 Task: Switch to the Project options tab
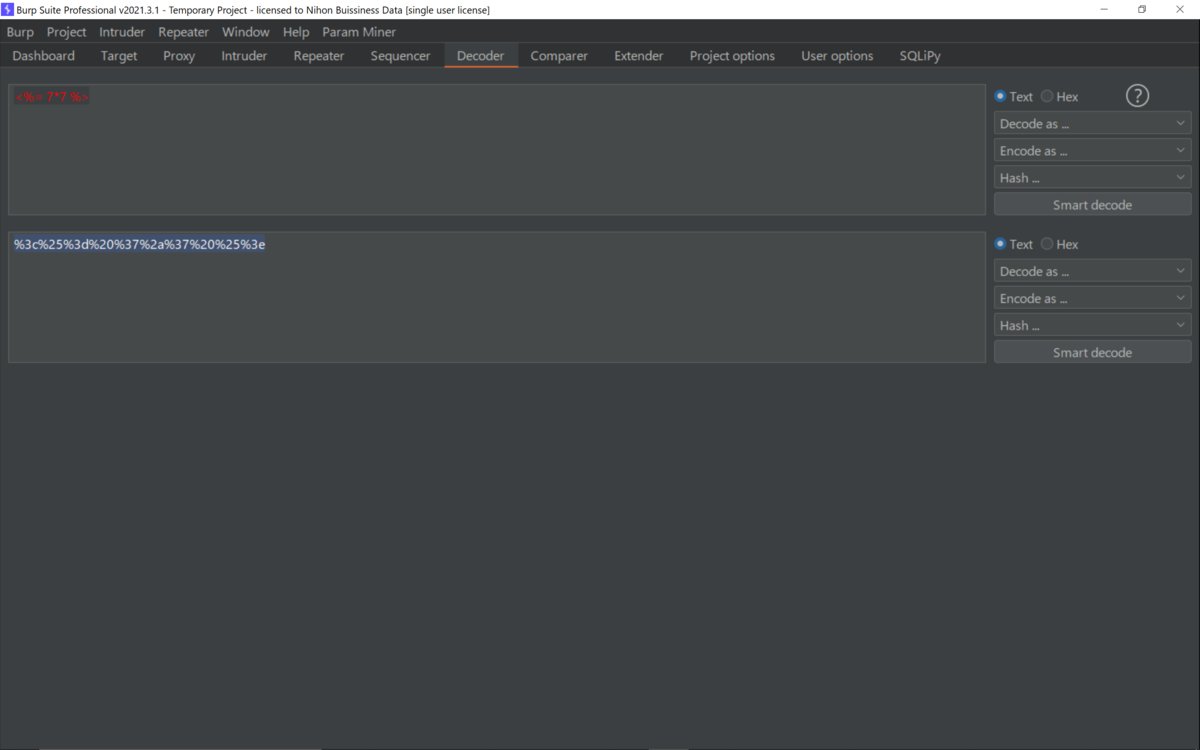[732, 56]
